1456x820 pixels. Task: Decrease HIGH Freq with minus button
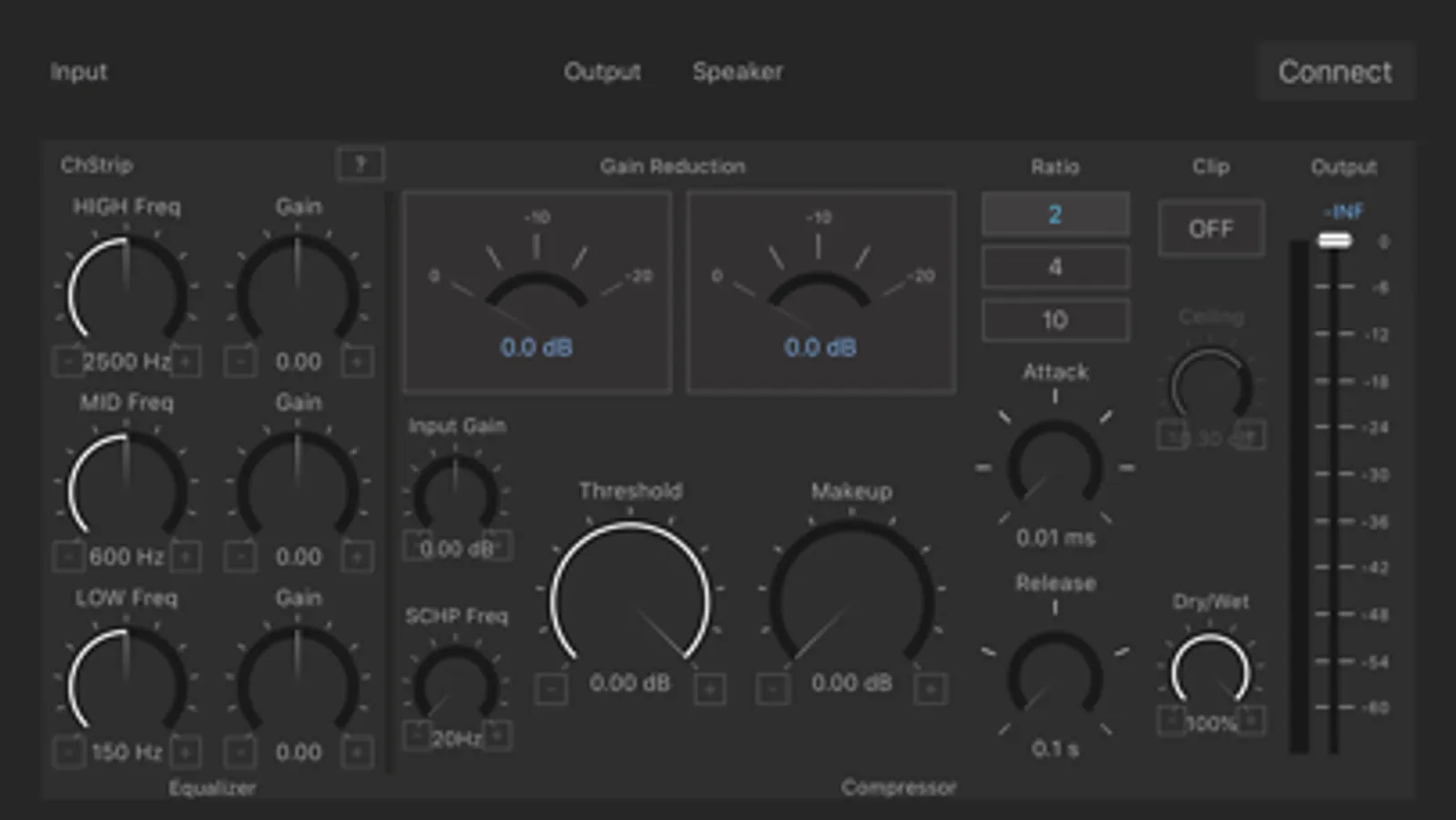(x=68, y=362)
